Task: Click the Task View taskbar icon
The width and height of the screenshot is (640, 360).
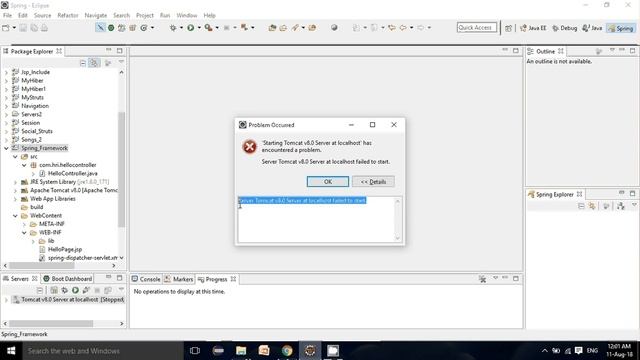Action: (x=195, y=351)
